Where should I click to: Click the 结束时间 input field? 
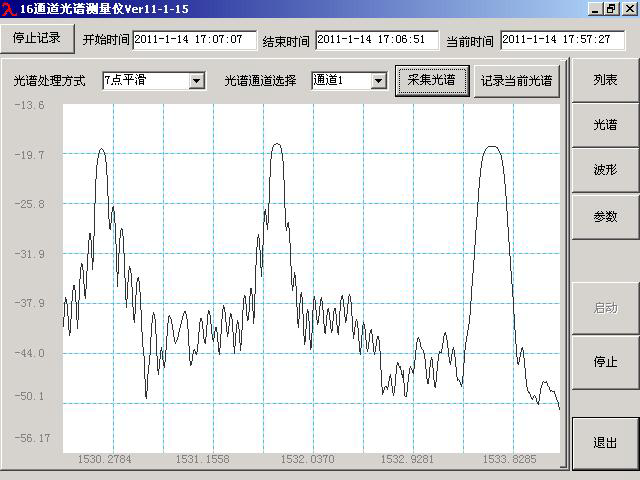click(x=377, y=40)
